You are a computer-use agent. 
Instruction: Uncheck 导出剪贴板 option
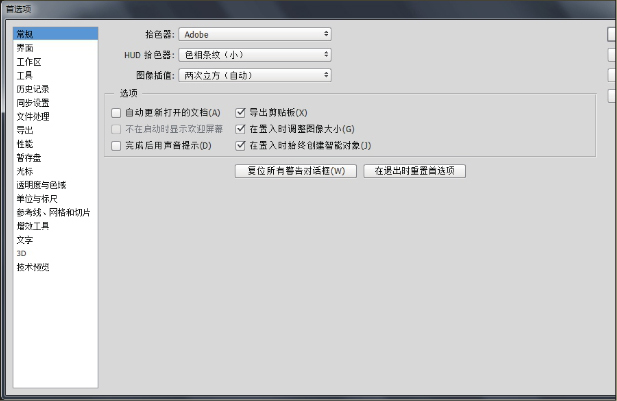click(240, 113)
